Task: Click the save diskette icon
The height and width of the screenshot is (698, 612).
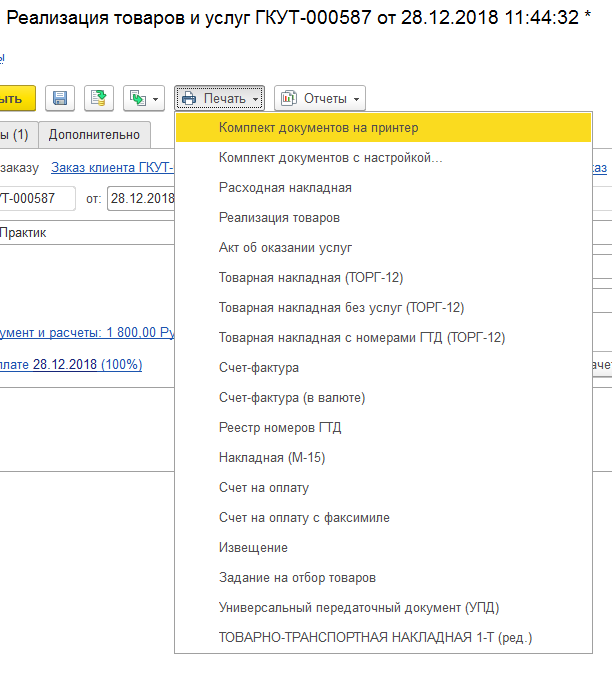Action: 60,98
